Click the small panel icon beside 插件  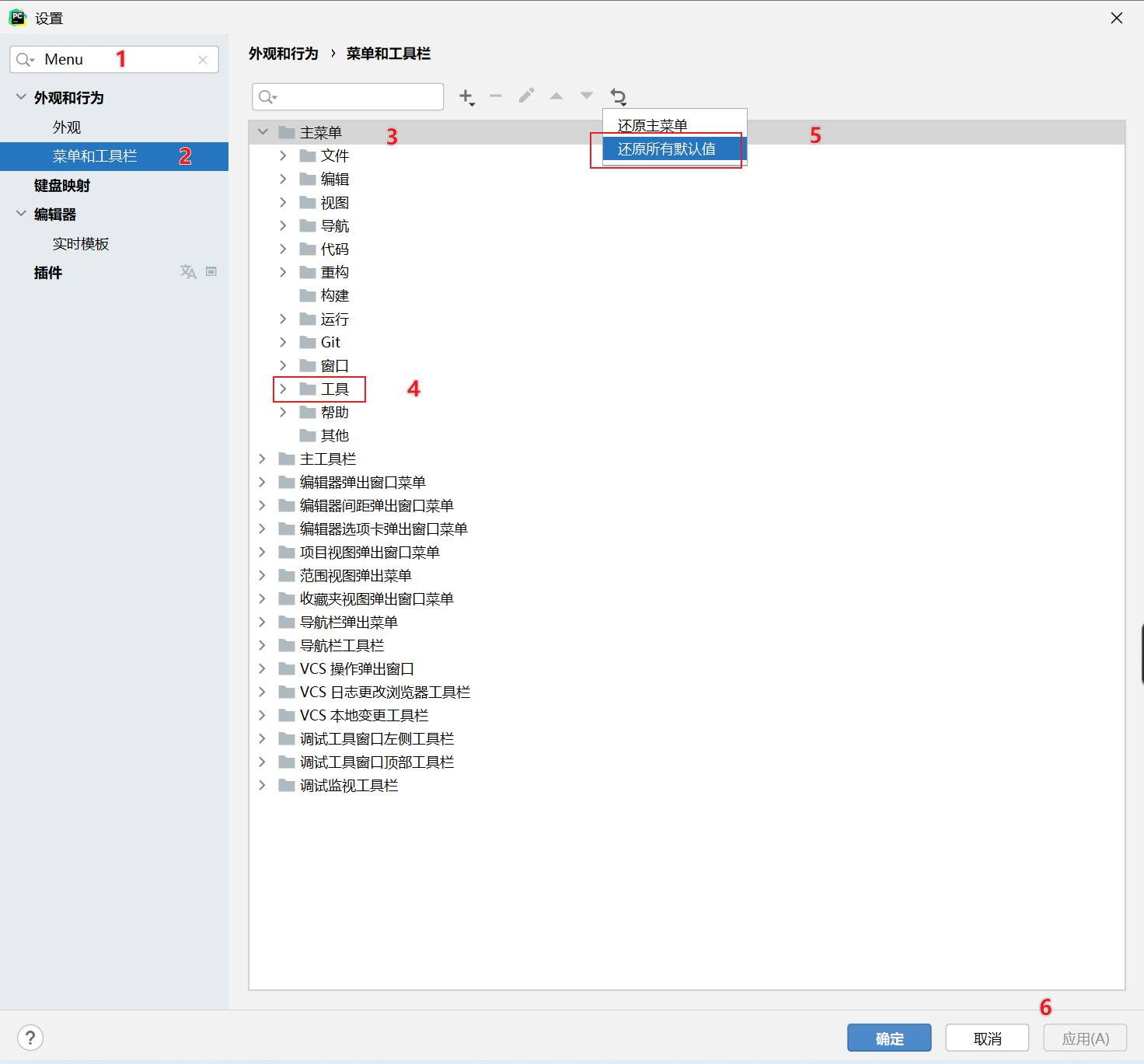211,271
